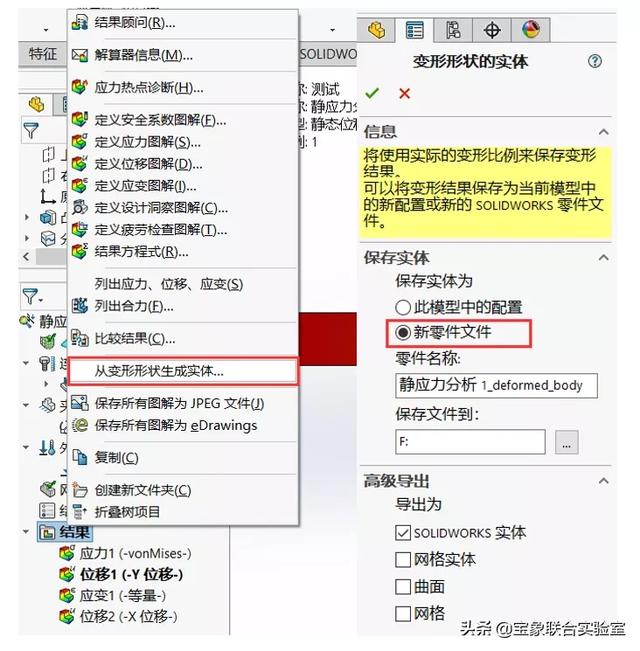Select the DimXpert crosshair tab icon
Image resolution: width=640 pixels, height=651 pixels.
pyautogui.click(x=492, y=30)
